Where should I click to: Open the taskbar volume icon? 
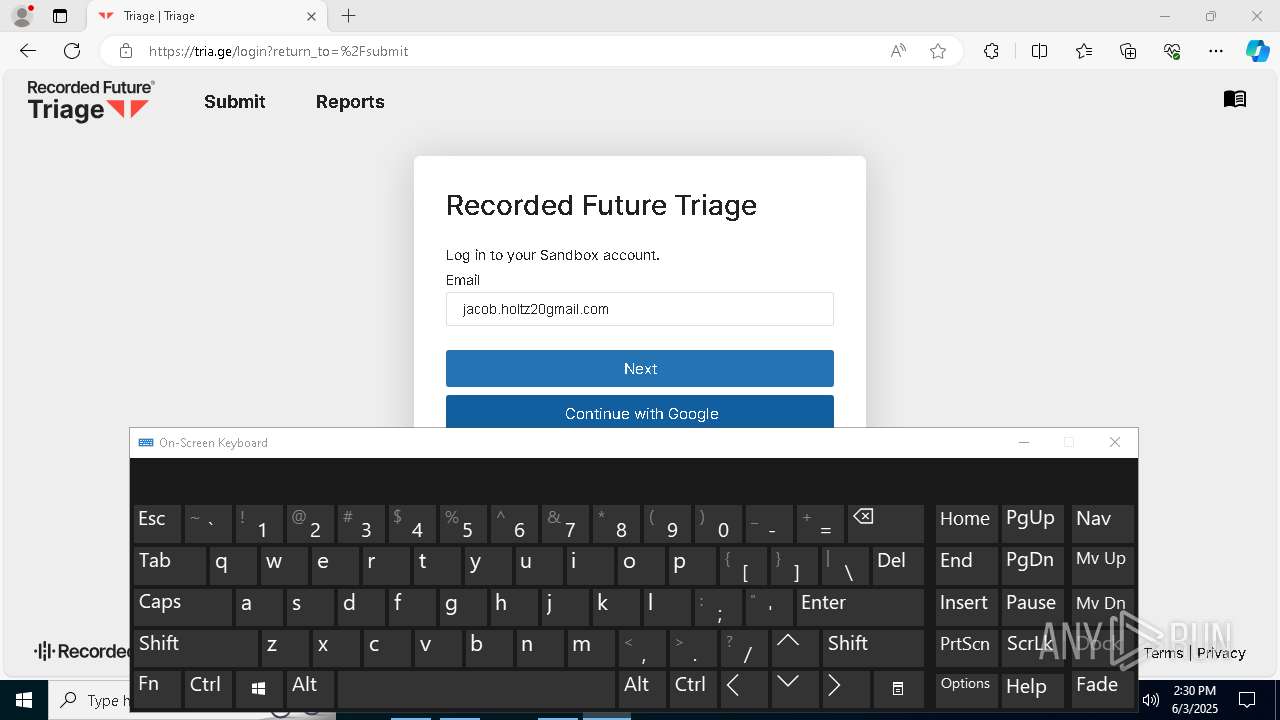tap(1151, 700)
